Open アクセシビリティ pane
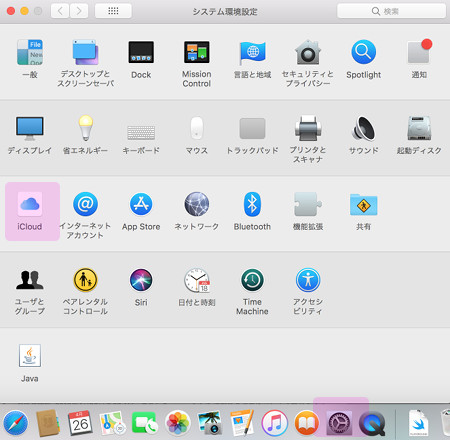This screenshot has height=440, width=450. [308, 280]
